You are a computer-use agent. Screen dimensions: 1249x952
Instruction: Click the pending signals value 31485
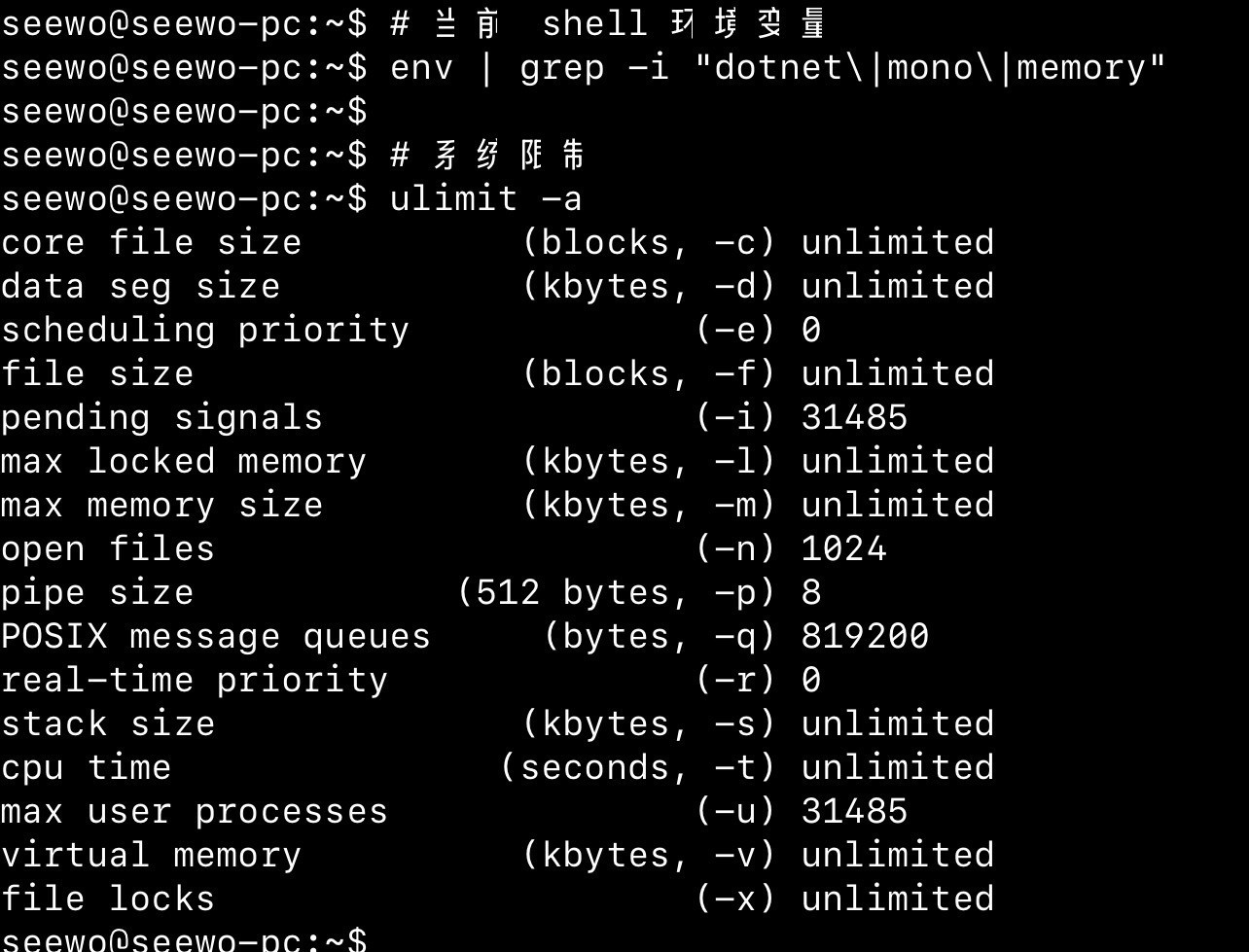(x=853, y=418)
